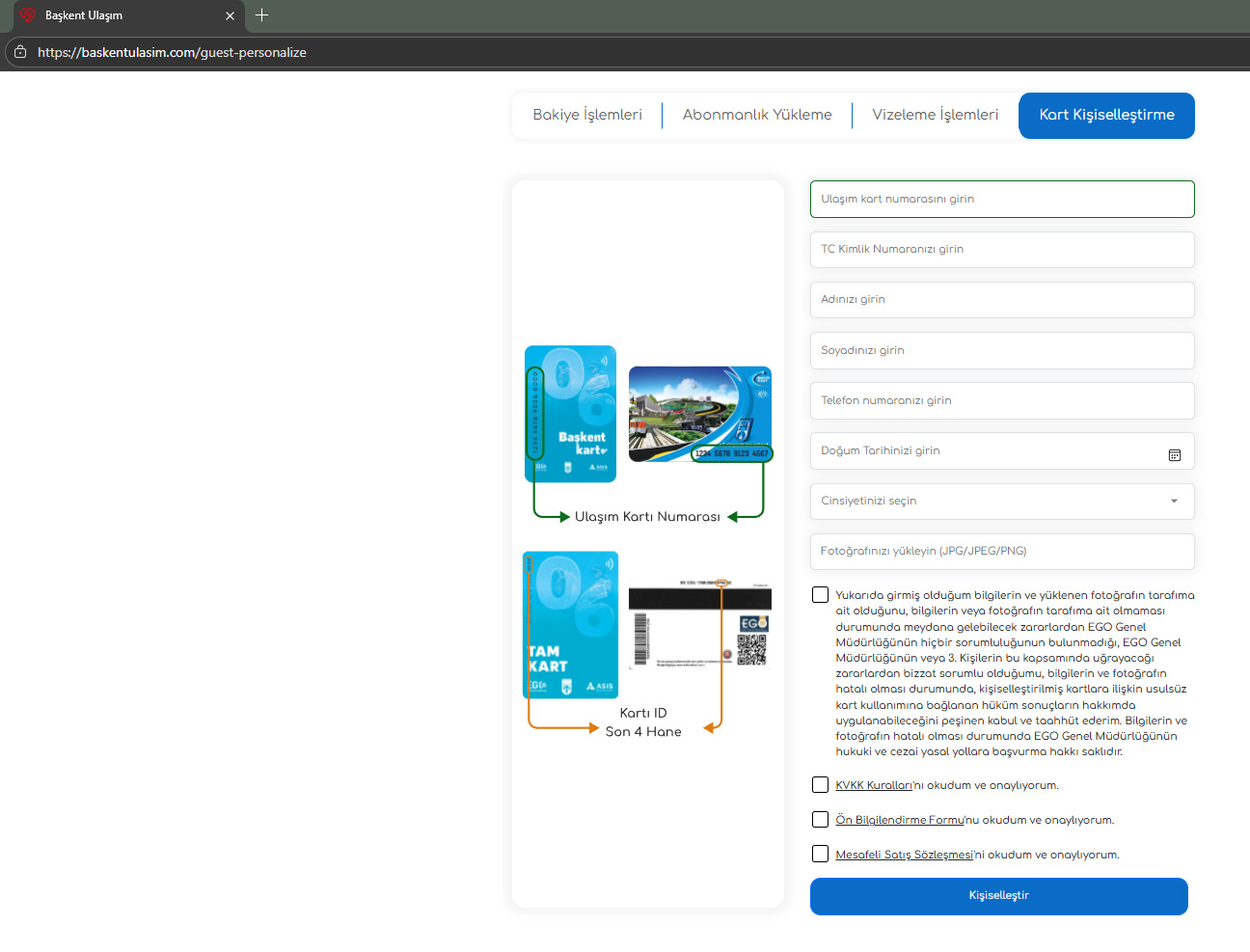1250x952 pixels.
Task: Check the long liability declaration checkbox
Action: [820, 595]
